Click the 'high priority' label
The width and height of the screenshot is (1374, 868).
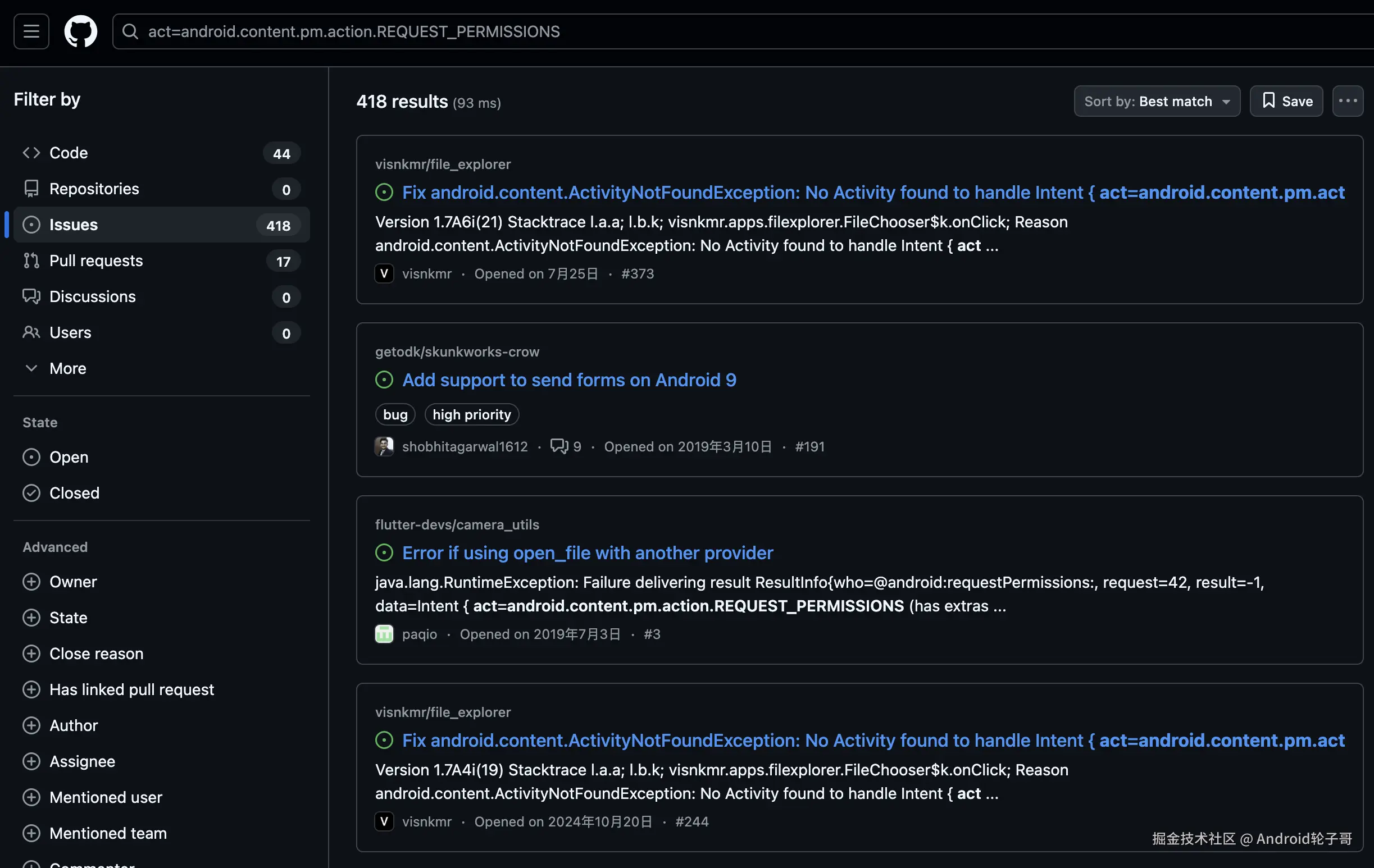[471, 414]
